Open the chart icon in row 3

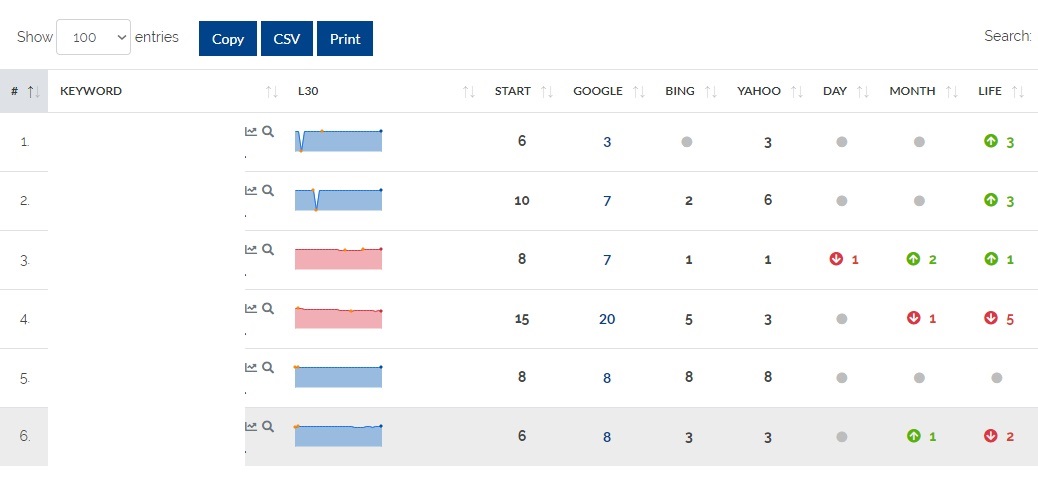(x=251, y=249)
